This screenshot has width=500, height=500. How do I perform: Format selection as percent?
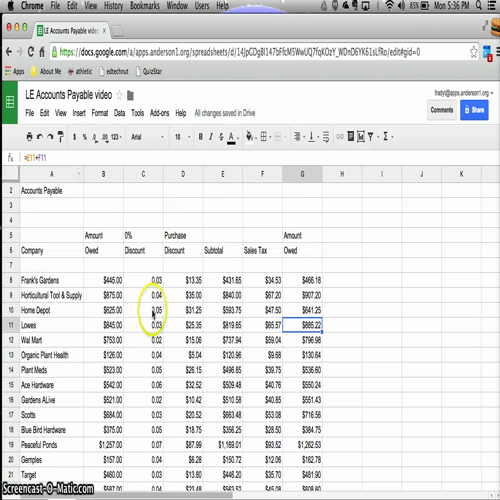pyautogui.click(x=85, y=137)
